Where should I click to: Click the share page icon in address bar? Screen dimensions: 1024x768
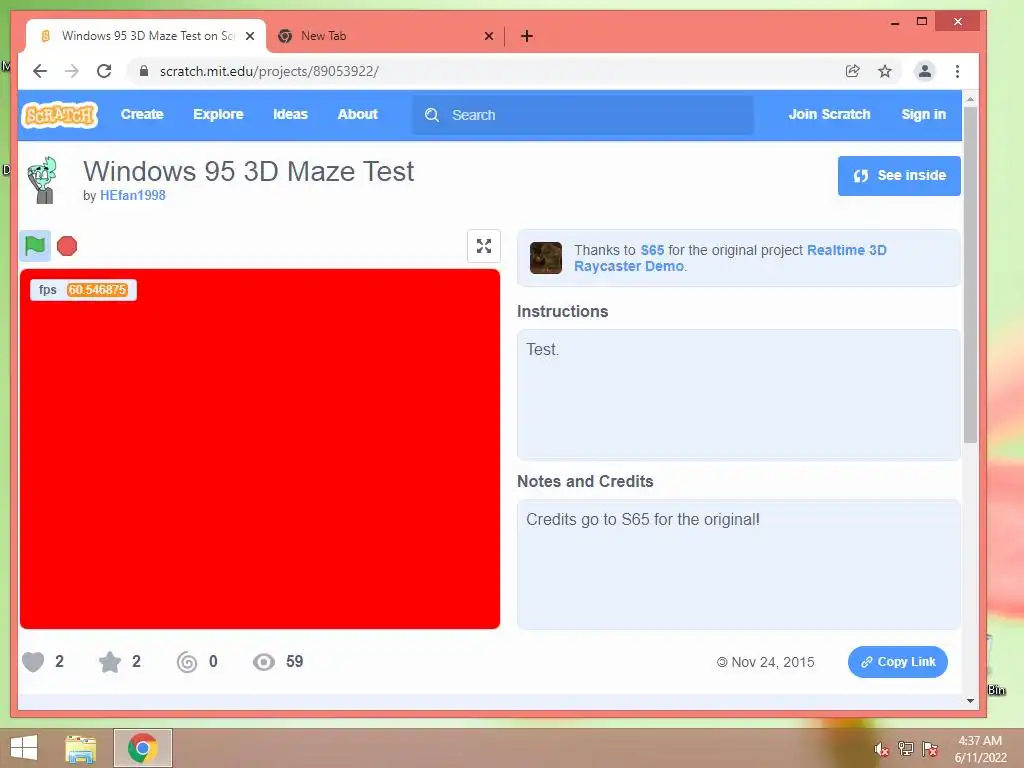(852, 71)
